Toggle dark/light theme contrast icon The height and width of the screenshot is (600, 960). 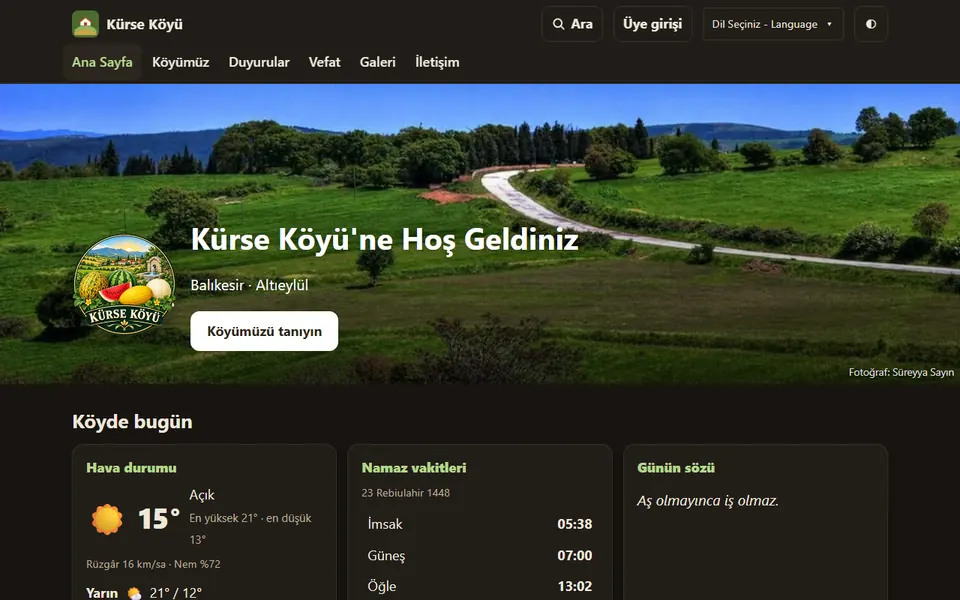pyautogui.click(x=871, y=24)
